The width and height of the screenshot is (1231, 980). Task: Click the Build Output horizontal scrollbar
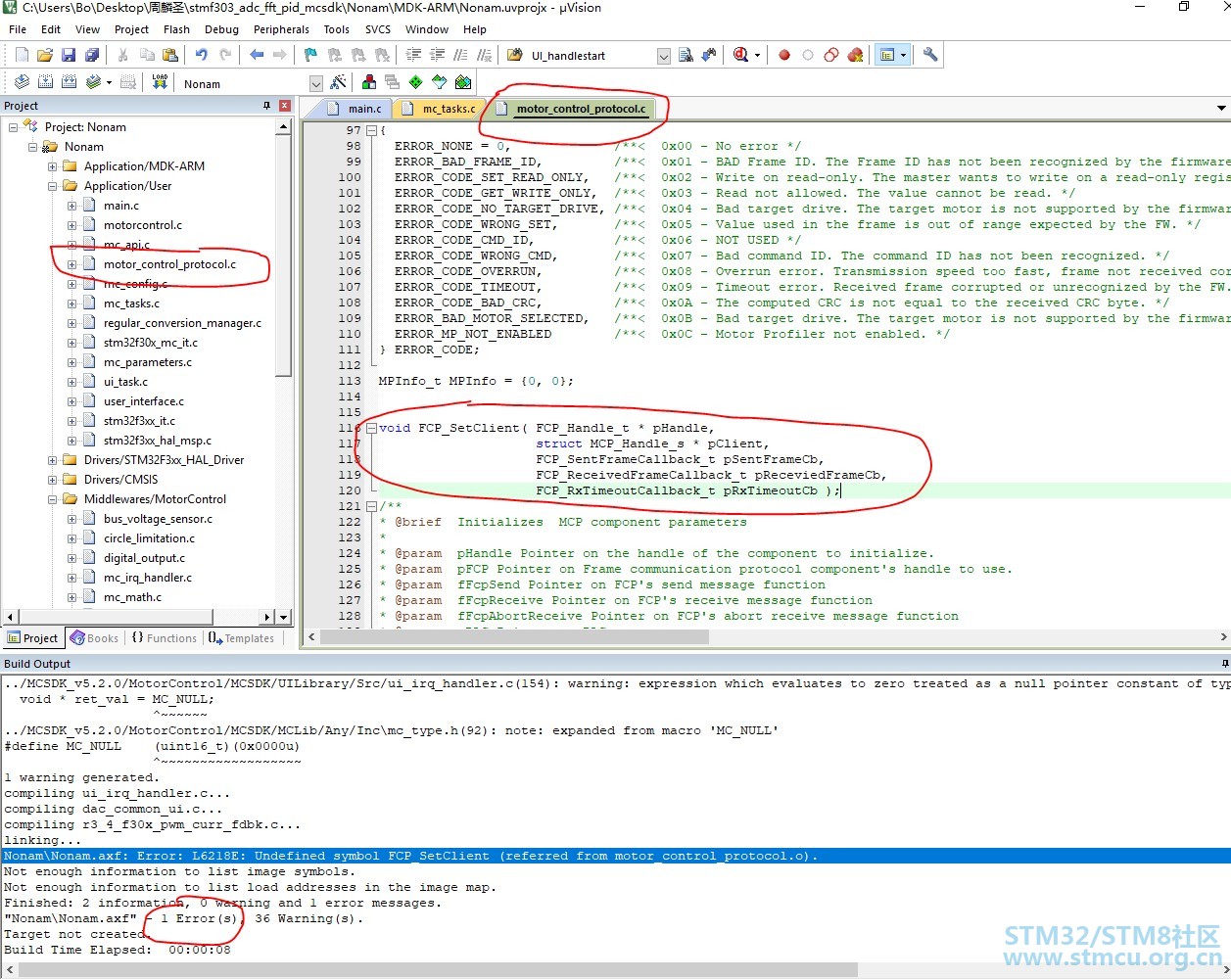pos(438,969)
